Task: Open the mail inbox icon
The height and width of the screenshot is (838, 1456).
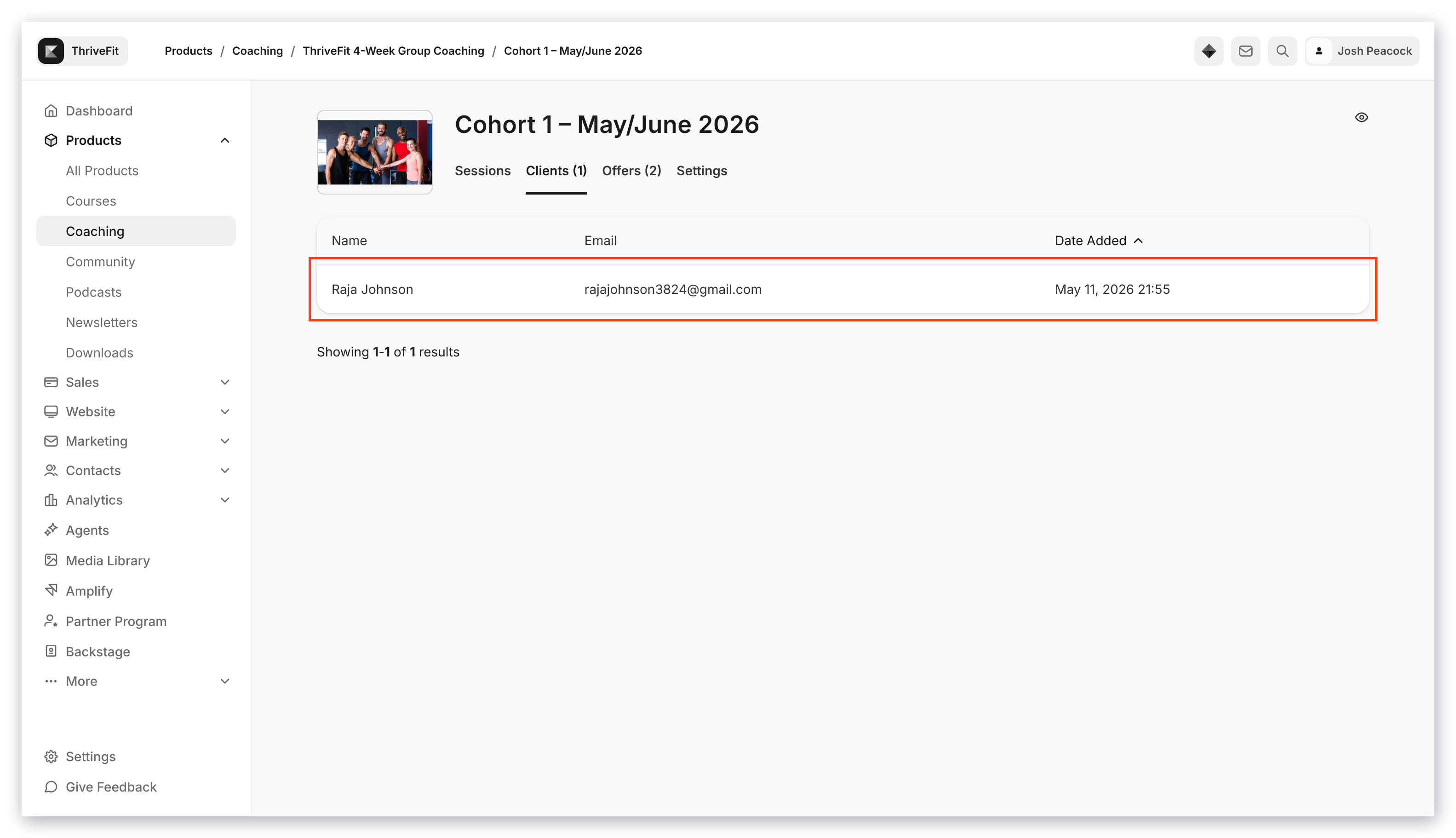Action: (1245, 51)
